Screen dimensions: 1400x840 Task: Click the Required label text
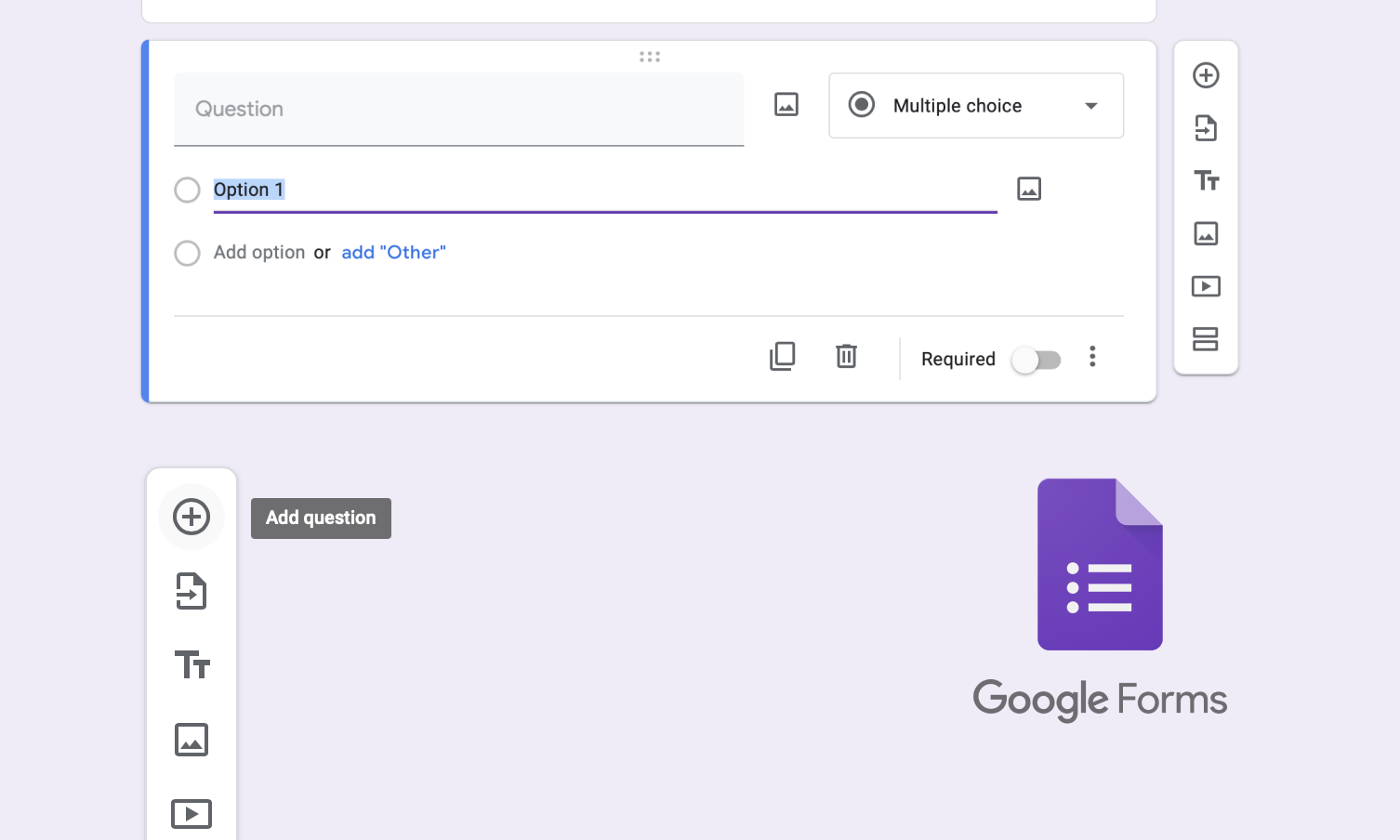click(x=958, y=359)
